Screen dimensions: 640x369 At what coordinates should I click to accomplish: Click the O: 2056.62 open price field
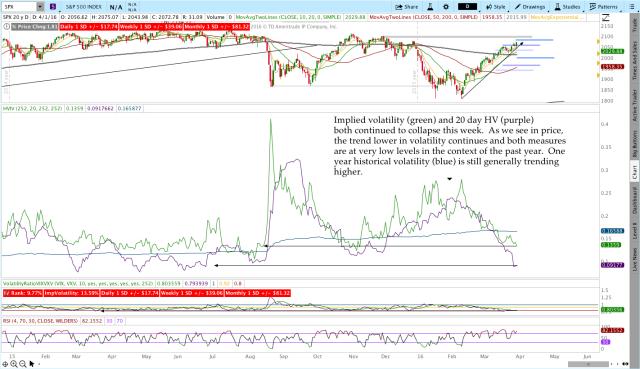coord(74,17)
